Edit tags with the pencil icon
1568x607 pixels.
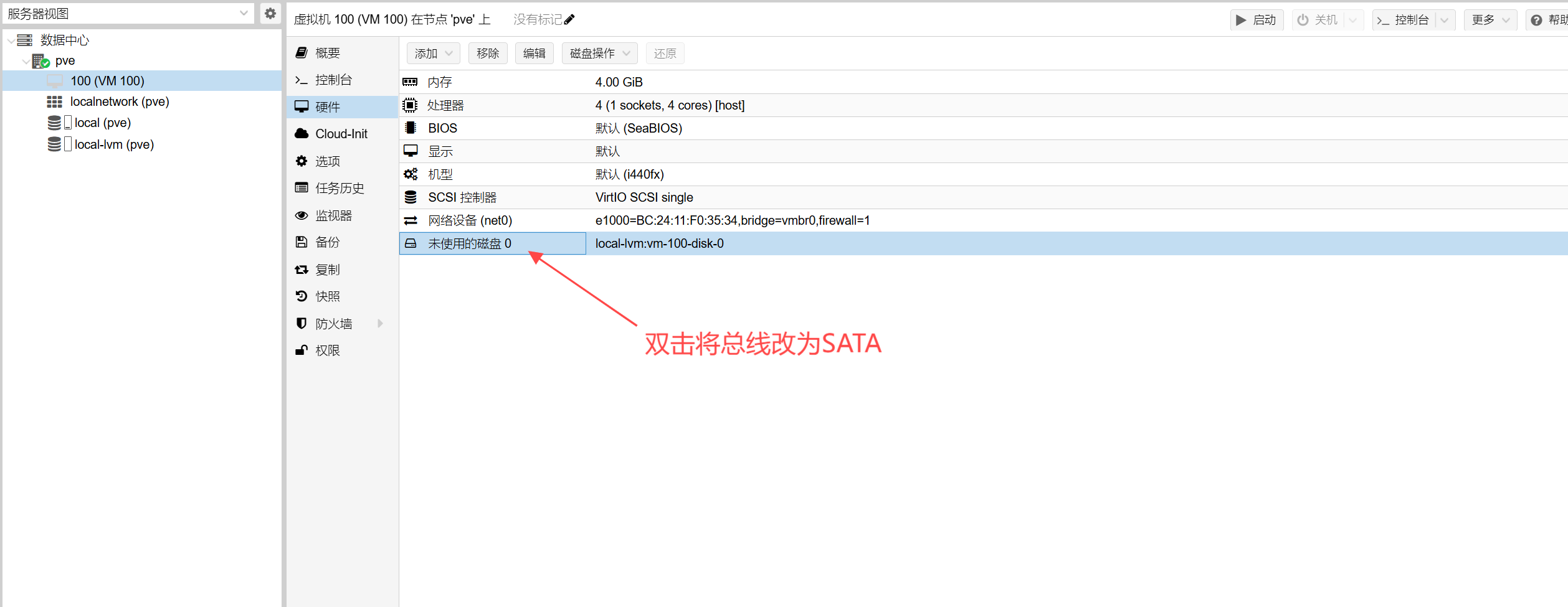click(x=569, y=20)
